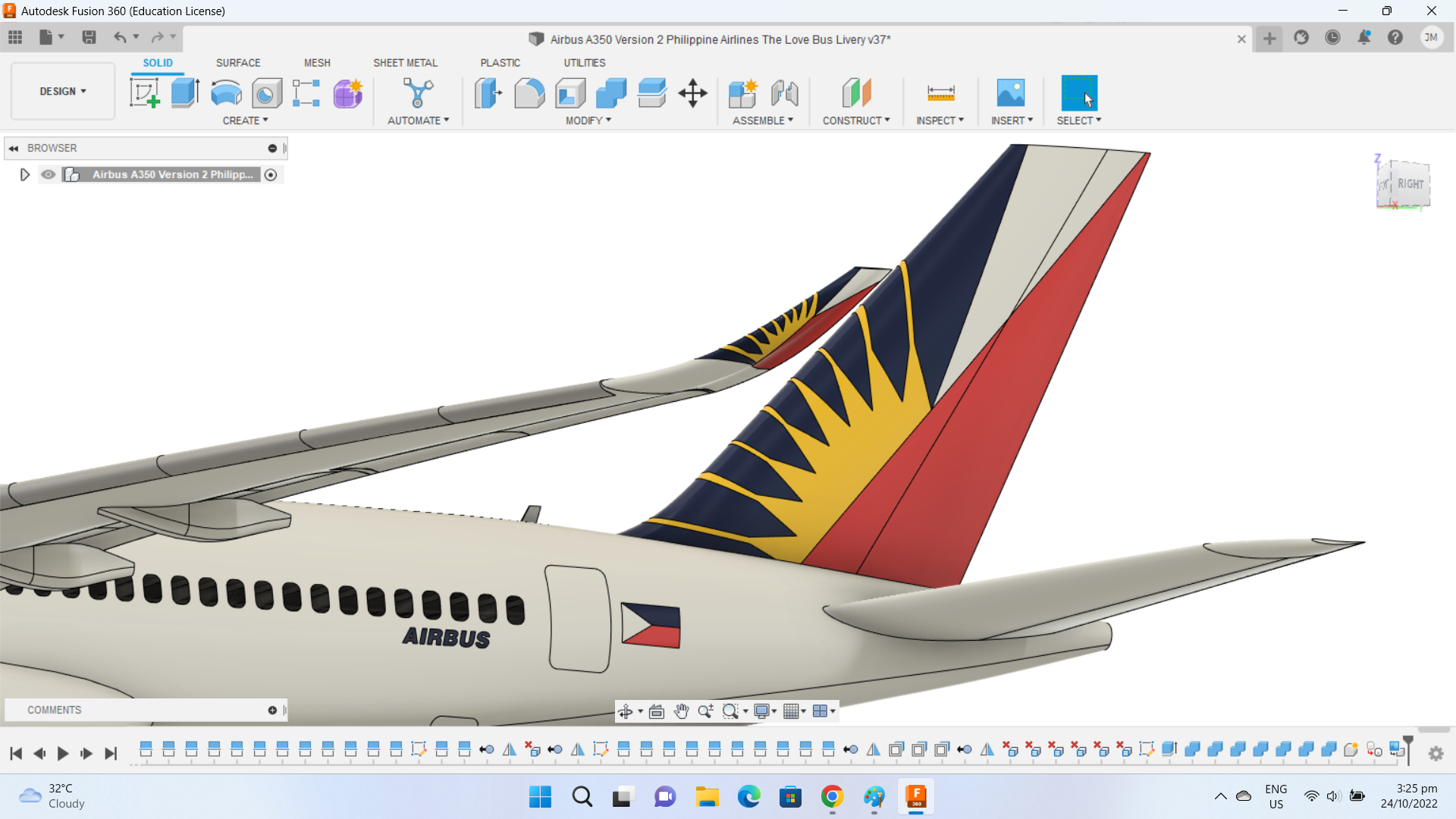Select the Revolve tool

coord(226,93)
